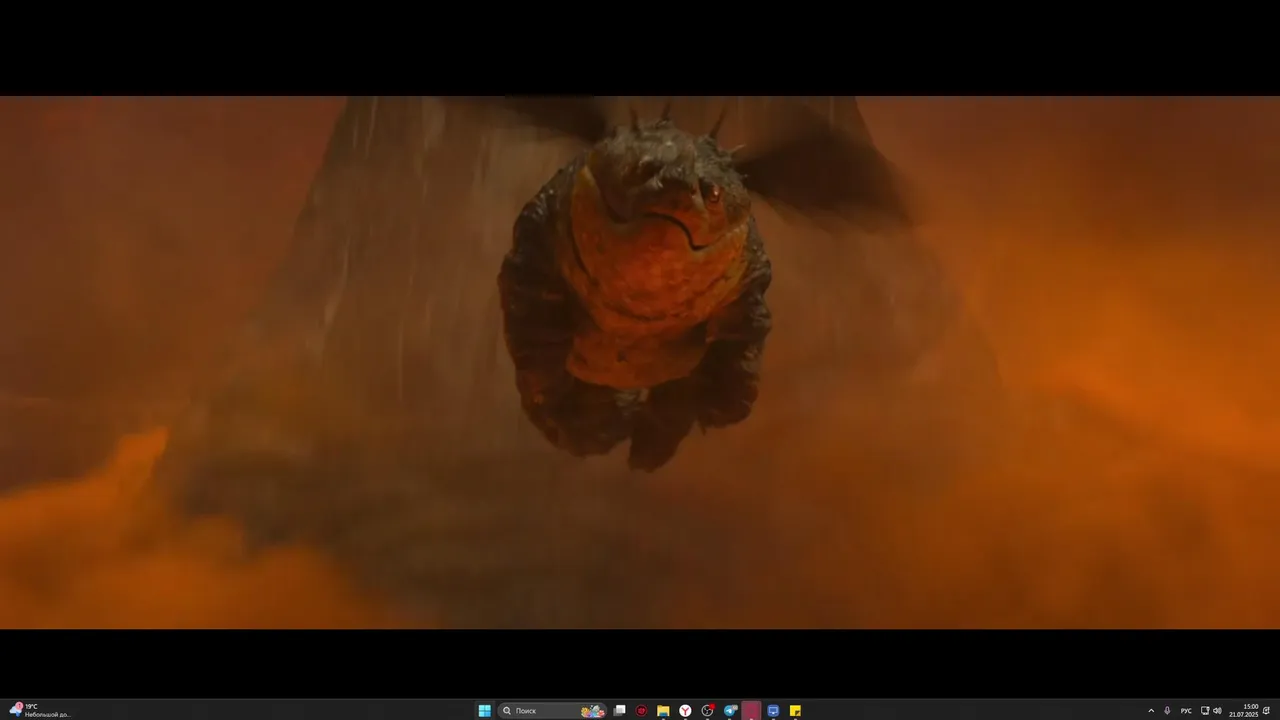
Task: Open the weather widget showing 19°C
Action: point(40,711)
